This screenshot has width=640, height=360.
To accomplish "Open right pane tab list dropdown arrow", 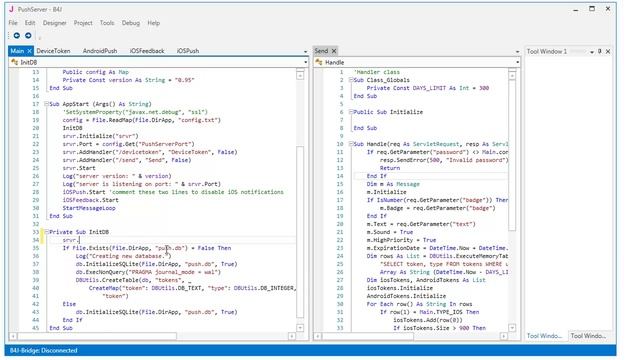I will click(517, 51).
